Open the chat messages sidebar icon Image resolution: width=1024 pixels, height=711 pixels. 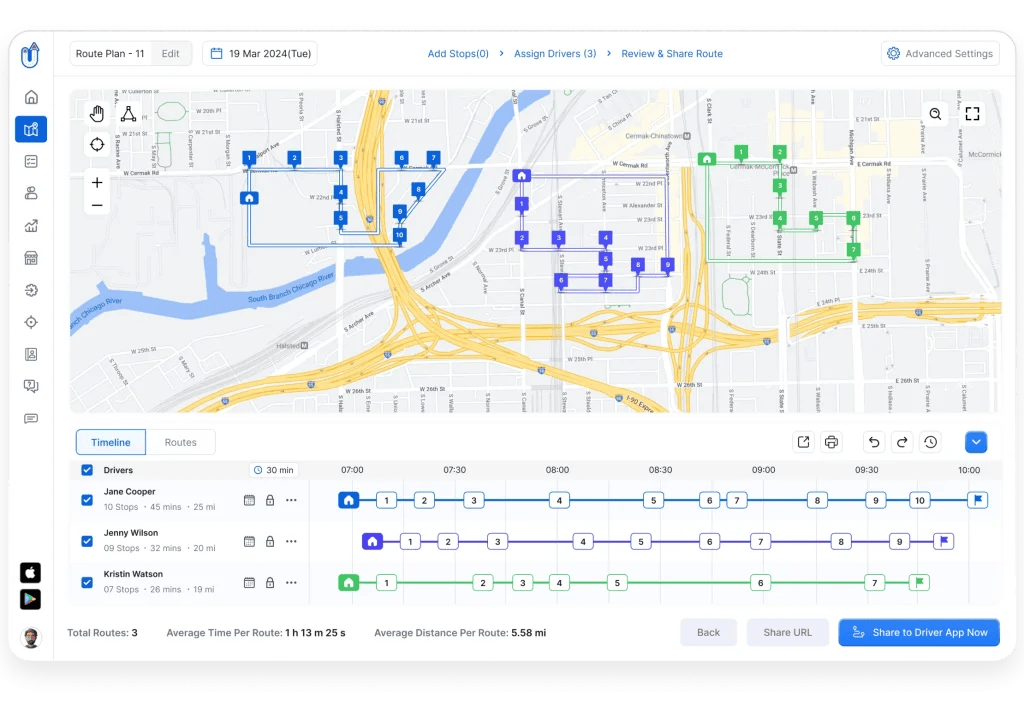click(x=31, y=419)
